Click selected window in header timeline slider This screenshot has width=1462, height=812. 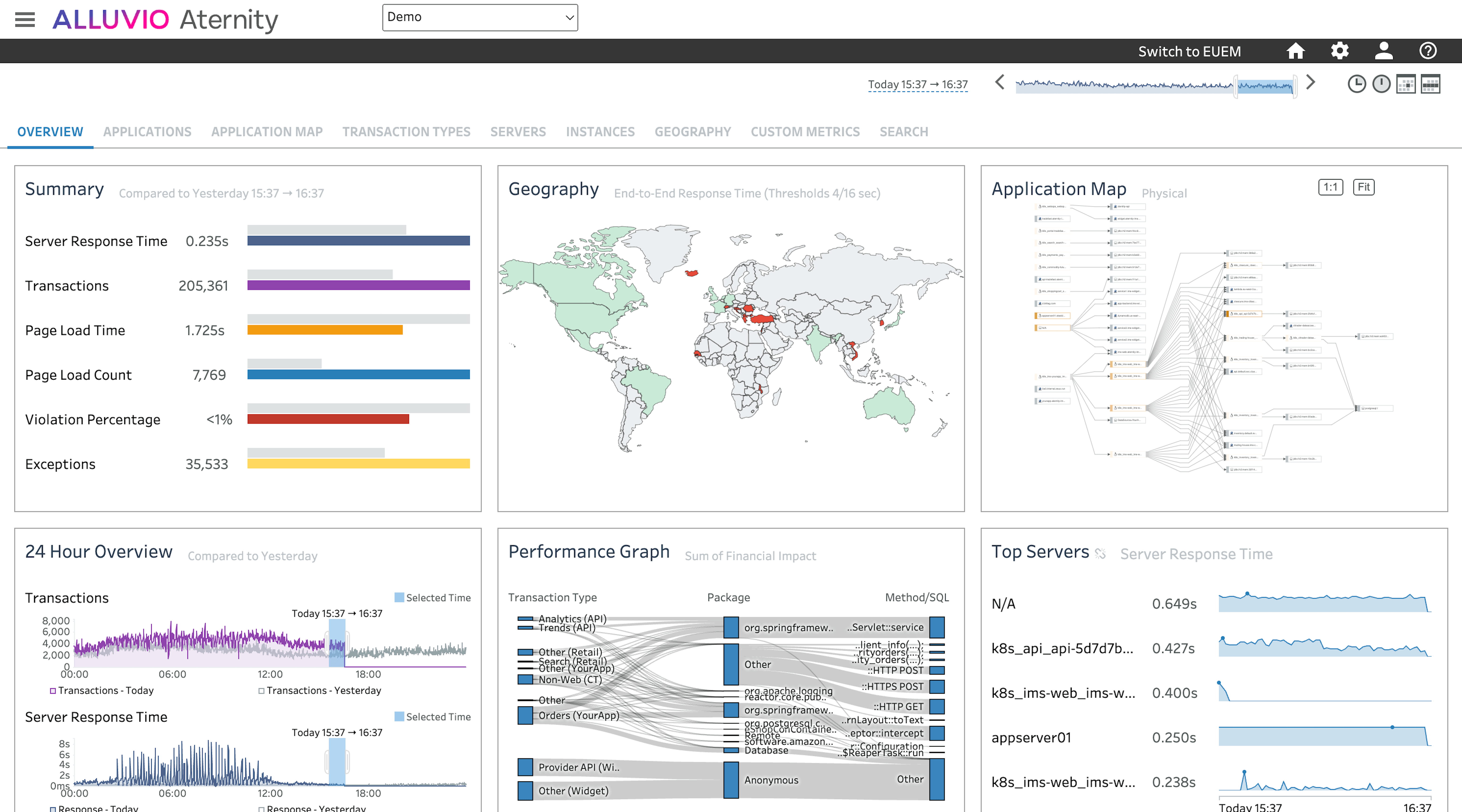(1265, 86)
